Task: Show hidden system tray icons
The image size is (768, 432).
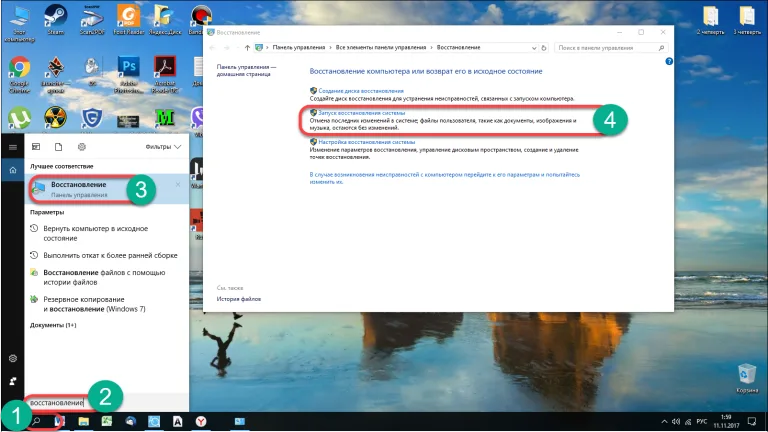Action: (x=664, y=421)
